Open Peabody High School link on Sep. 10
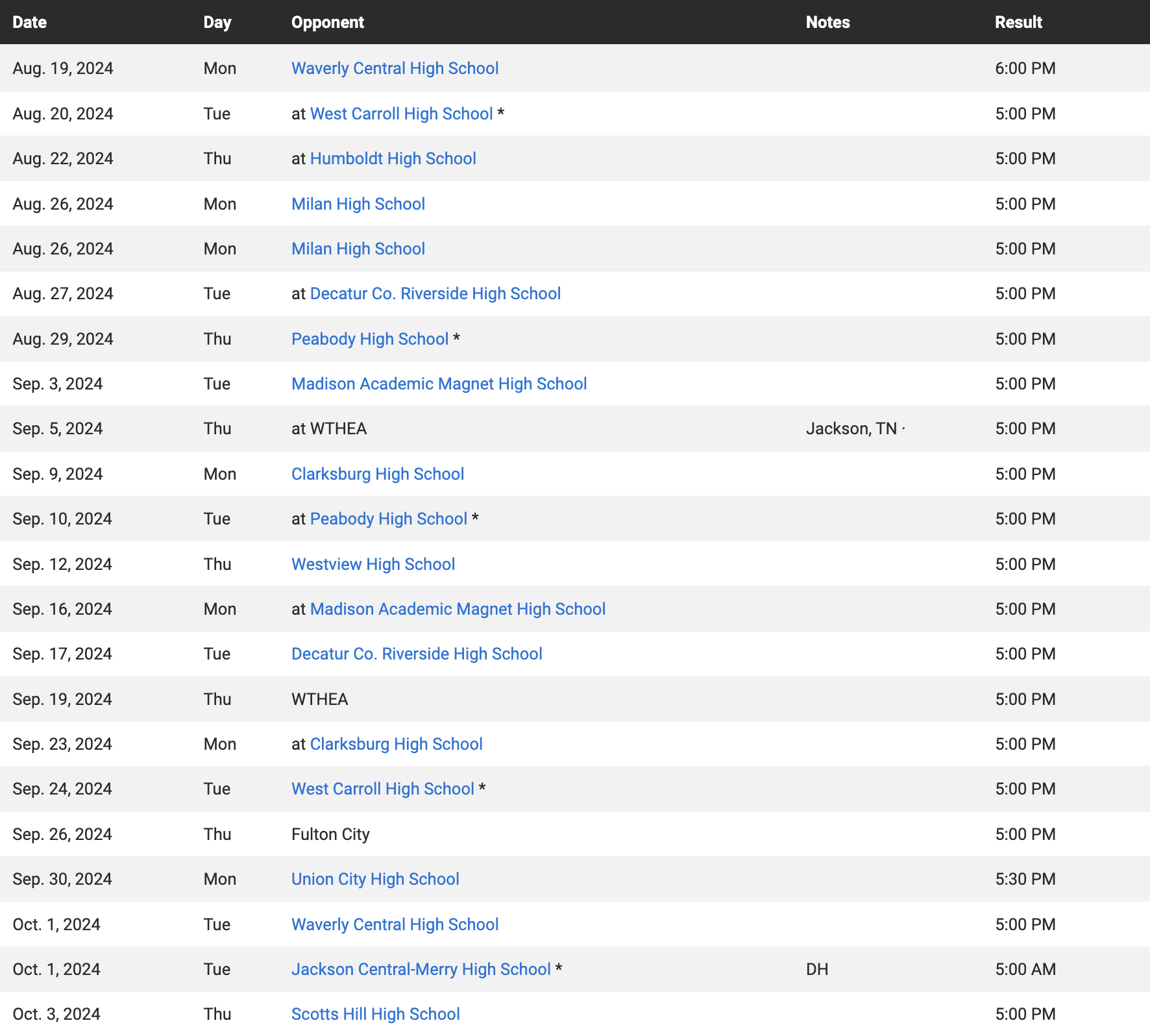The height and width of the screenshot is (1036, 1150). pyautogui.click(x=389, y=519)
